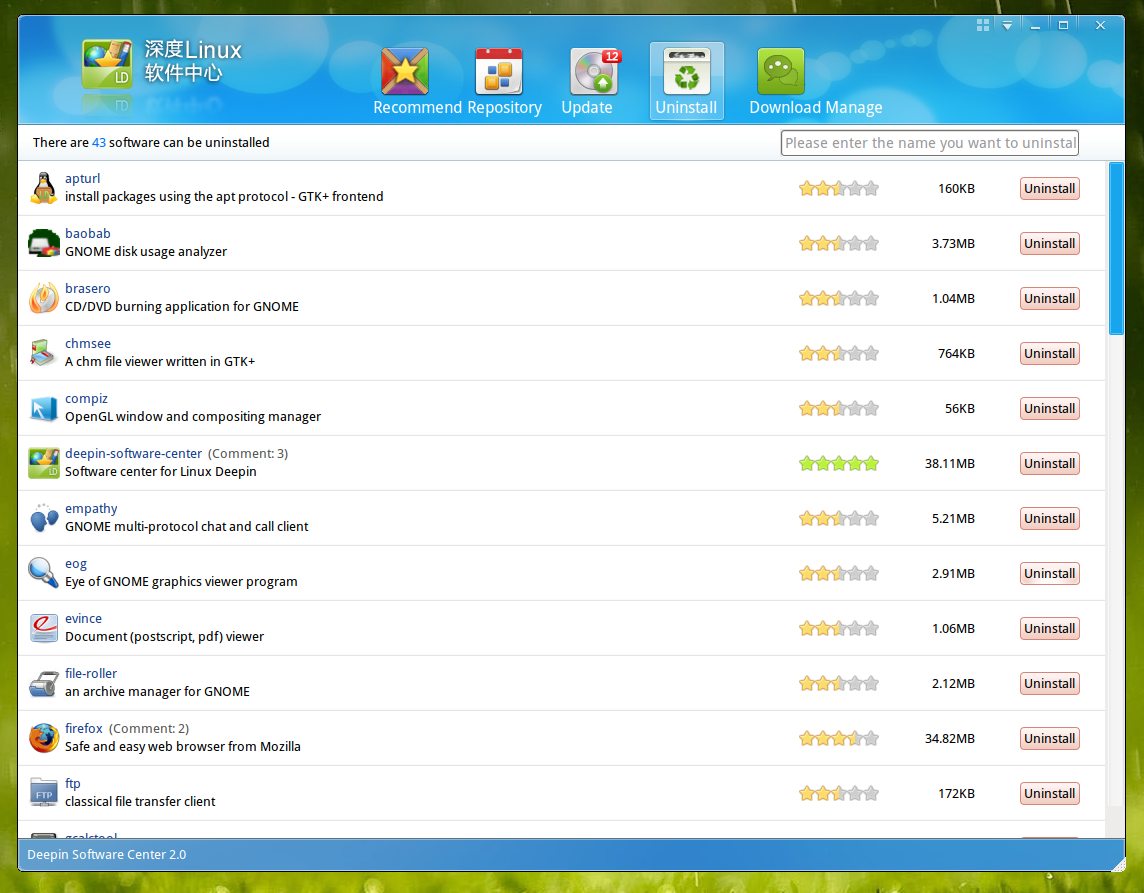Click the eog package name

coord(76,564)
